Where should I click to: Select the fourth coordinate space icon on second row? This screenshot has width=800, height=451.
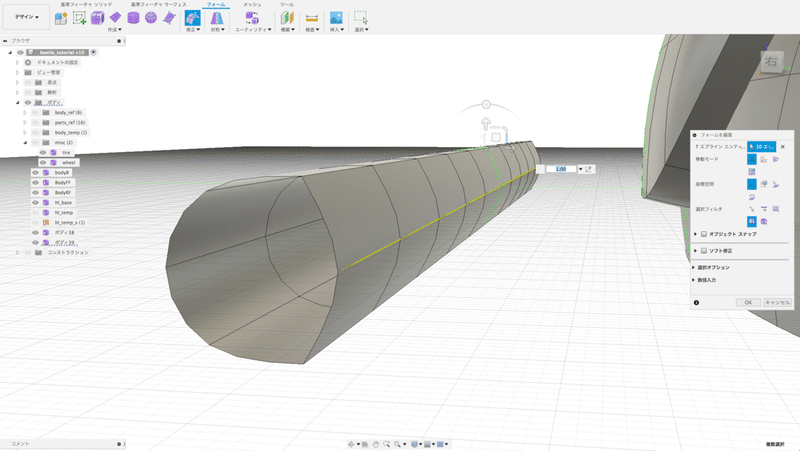coord(752,197)
